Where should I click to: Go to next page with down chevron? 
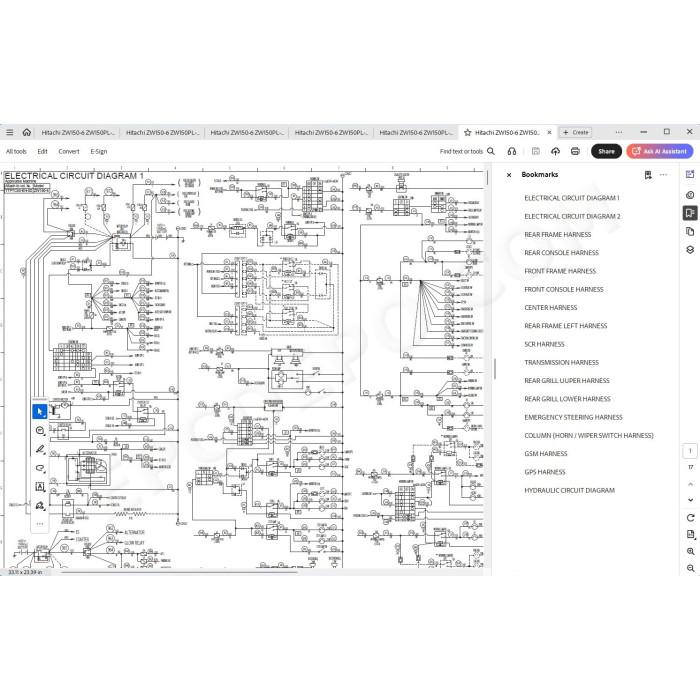[x=690, y=500]
